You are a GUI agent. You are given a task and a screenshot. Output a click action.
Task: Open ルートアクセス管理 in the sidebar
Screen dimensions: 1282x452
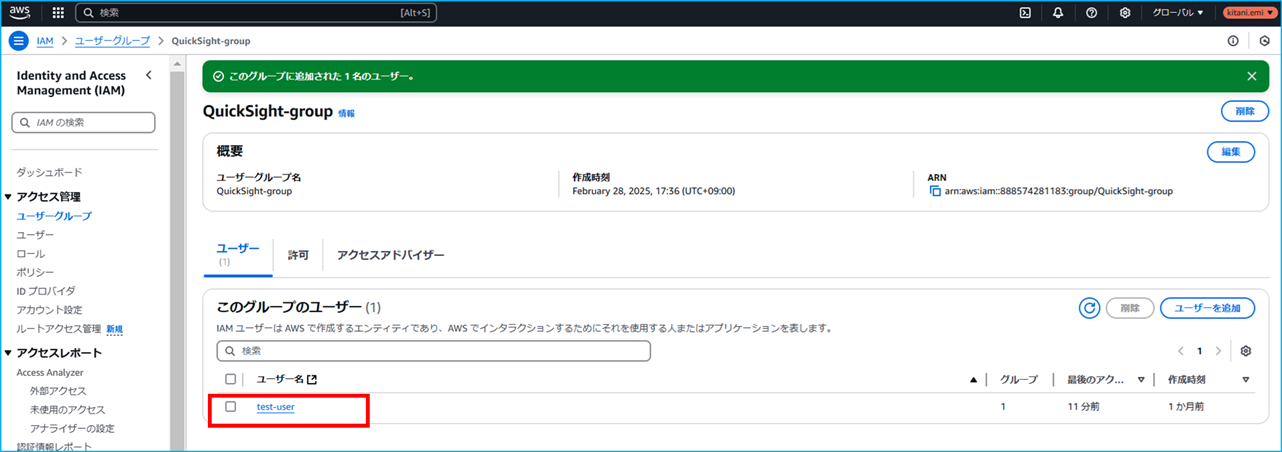click(x=59, y=329)
